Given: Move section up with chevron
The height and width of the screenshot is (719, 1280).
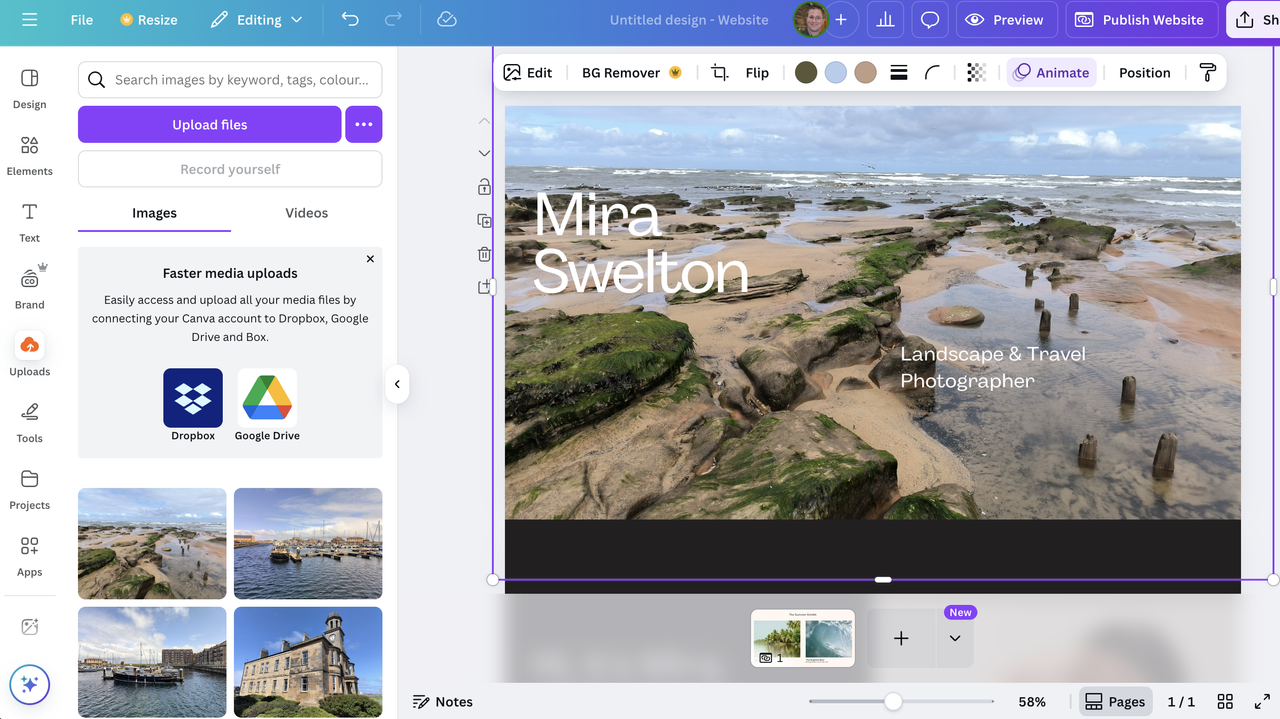Looking at the screenshot, I should coord(484,121).
